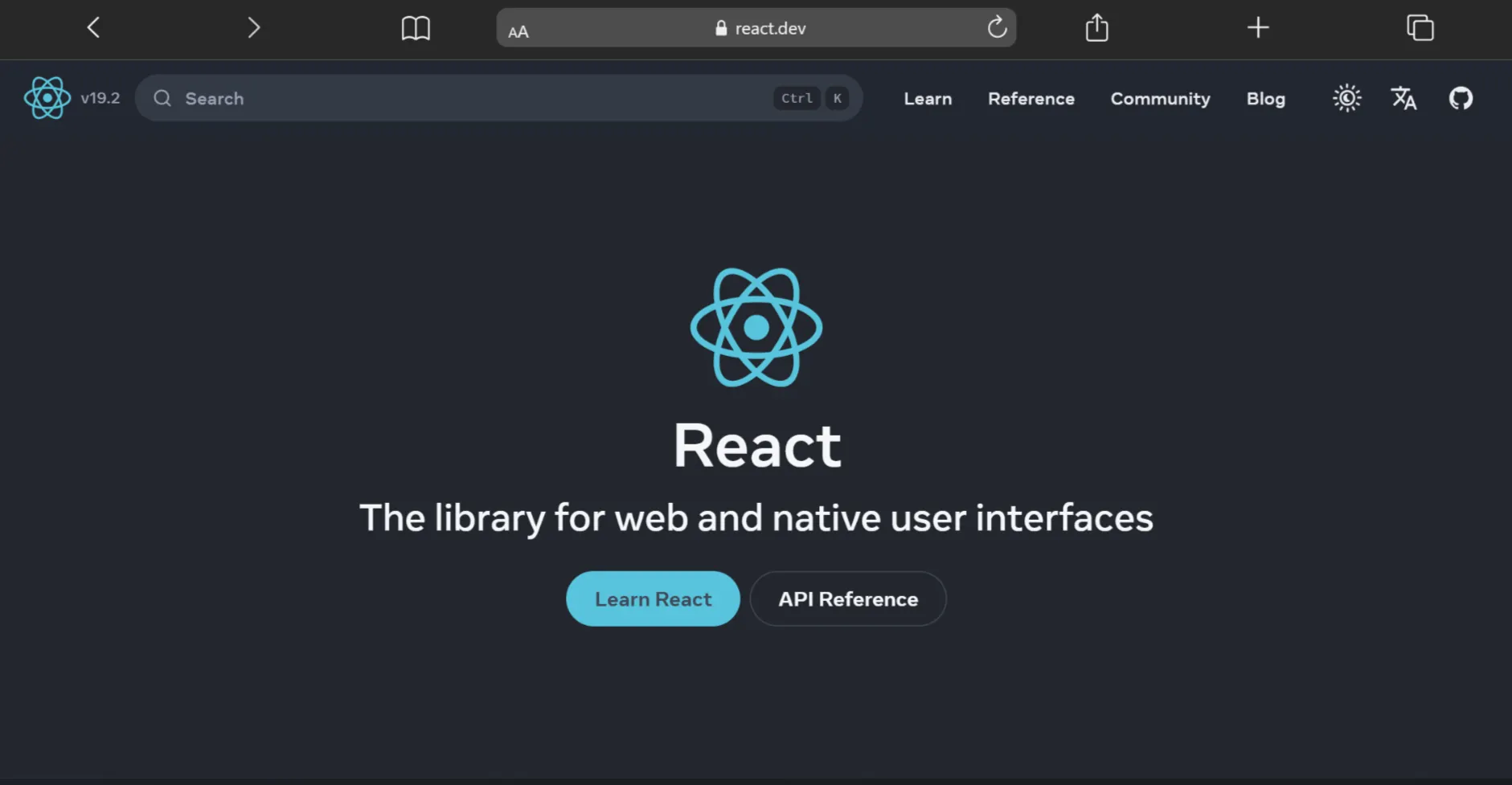This screenshot has height=785, width=1512.
Task: Navigate to the Community page
Action: (x=1160, y=98)
